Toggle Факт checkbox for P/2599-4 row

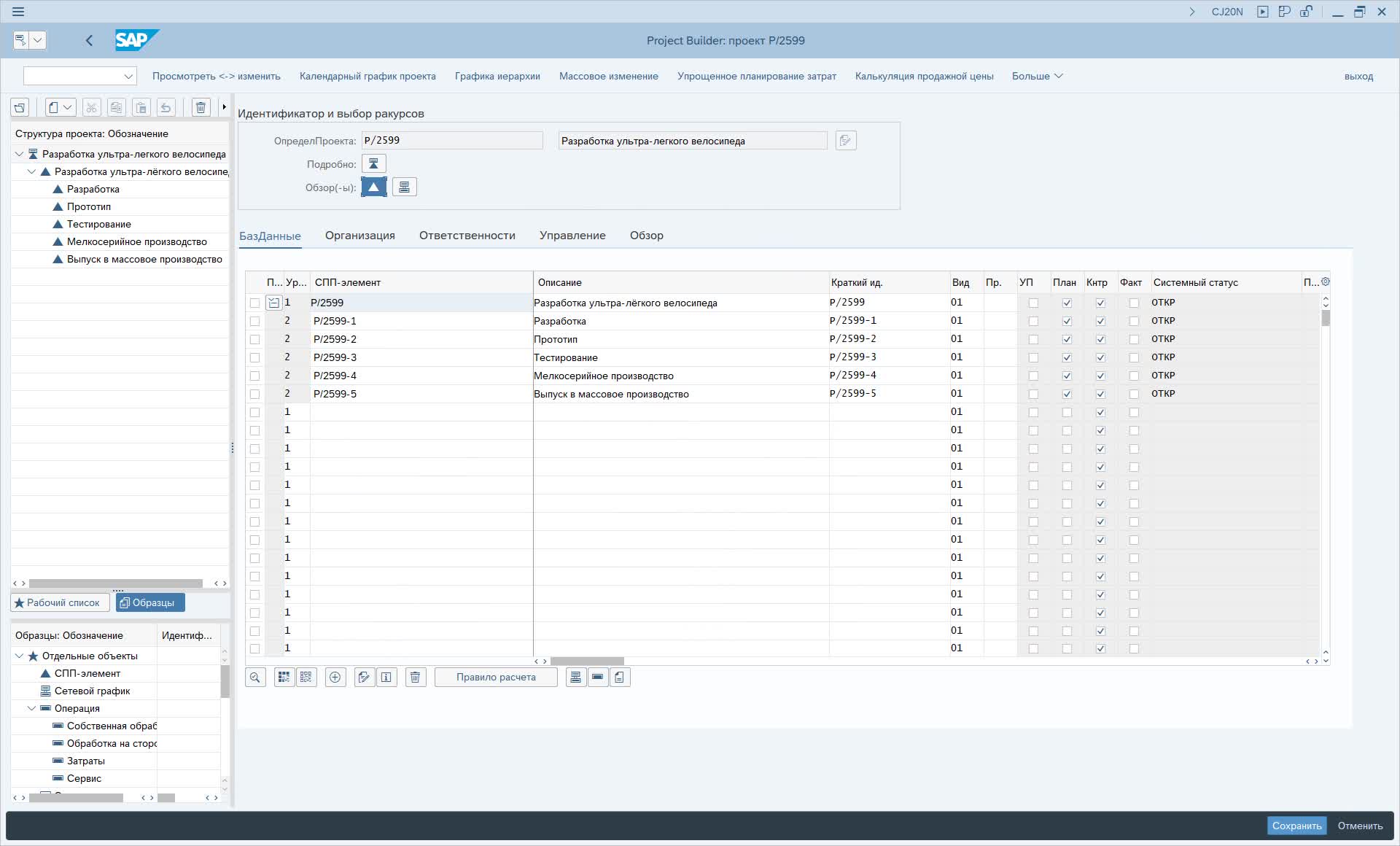(x=1134, y=376)
